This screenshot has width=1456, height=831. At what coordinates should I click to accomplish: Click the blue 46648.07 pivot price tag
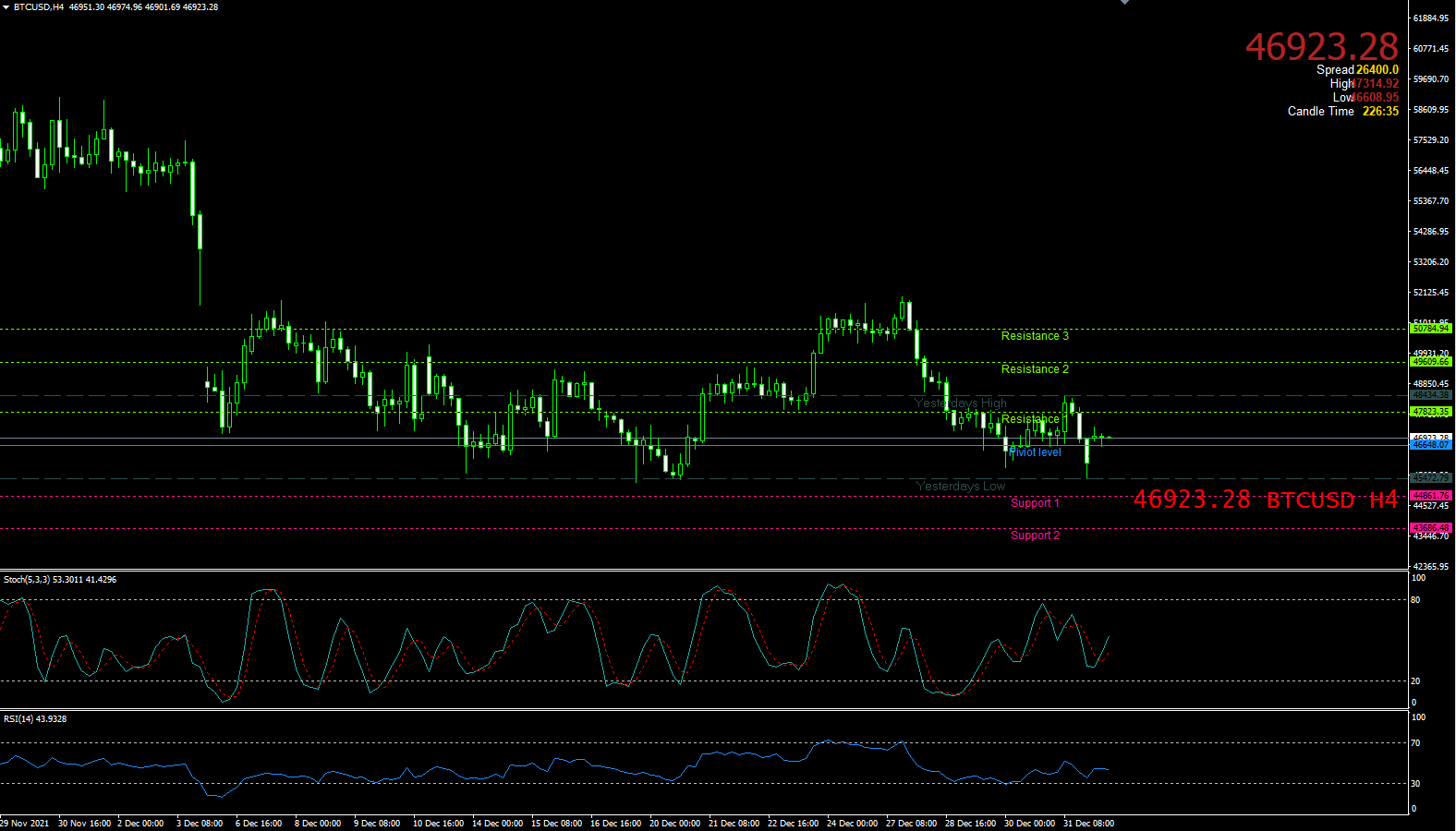pyautogui.click(x=1430, y=445)
